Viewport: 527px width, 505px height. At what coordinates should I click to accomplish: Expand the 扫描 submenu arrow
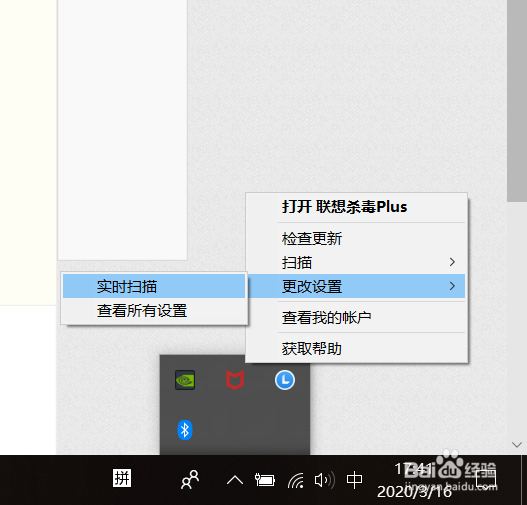click(452, 262)
